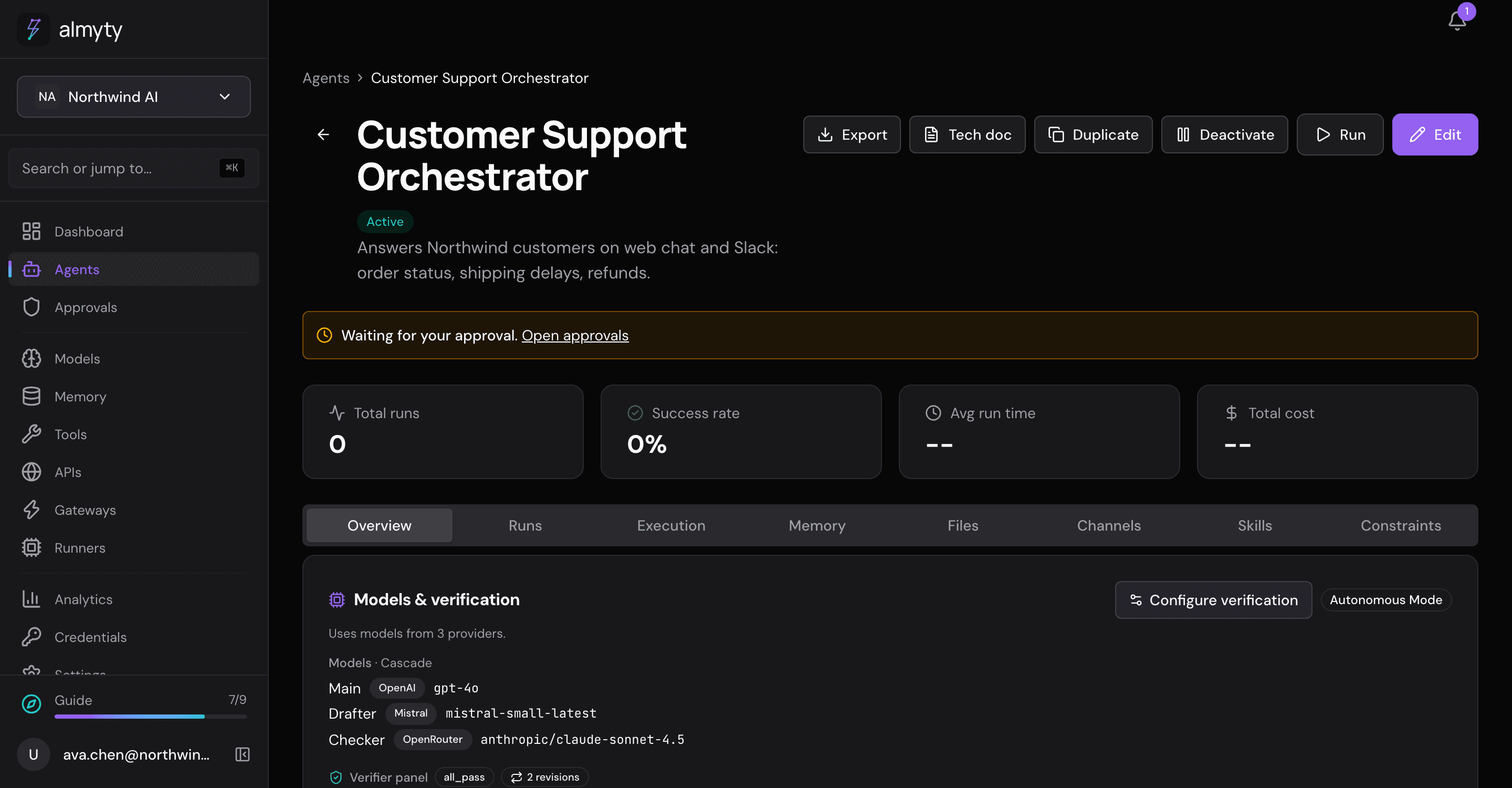Open the Files tab
This screenshot has height=788, width=1512.
(x=963, y=525)
